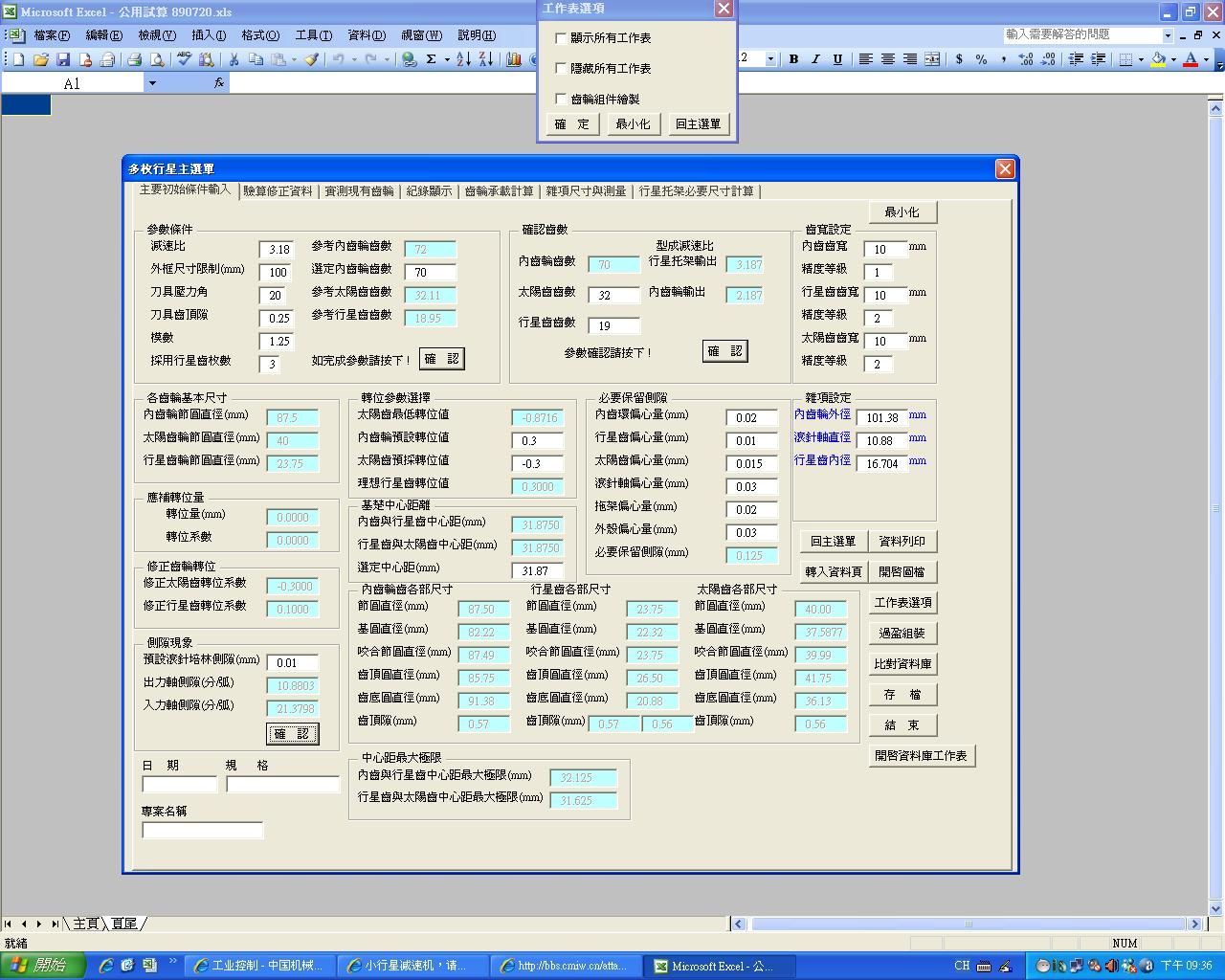
Task: Sort descending with the Z-A icon
Action: coord(485,59)
